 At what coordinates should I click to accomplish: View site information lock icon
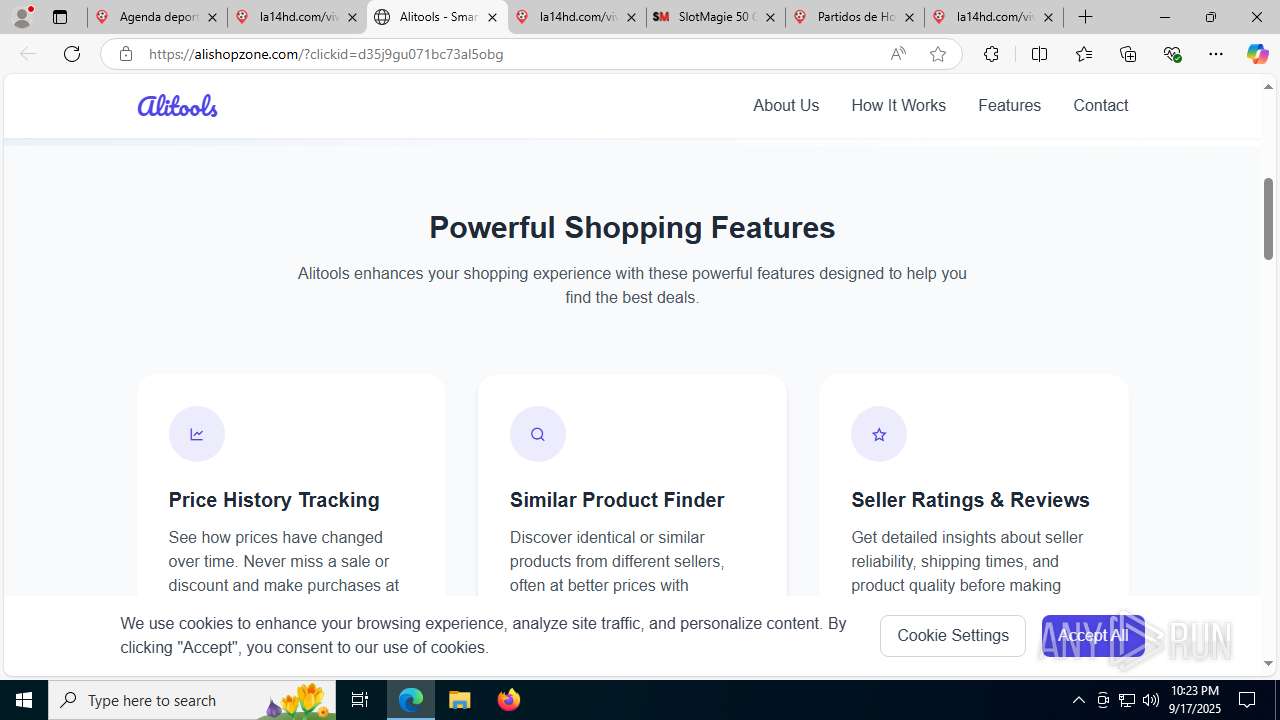pos(125,54)
